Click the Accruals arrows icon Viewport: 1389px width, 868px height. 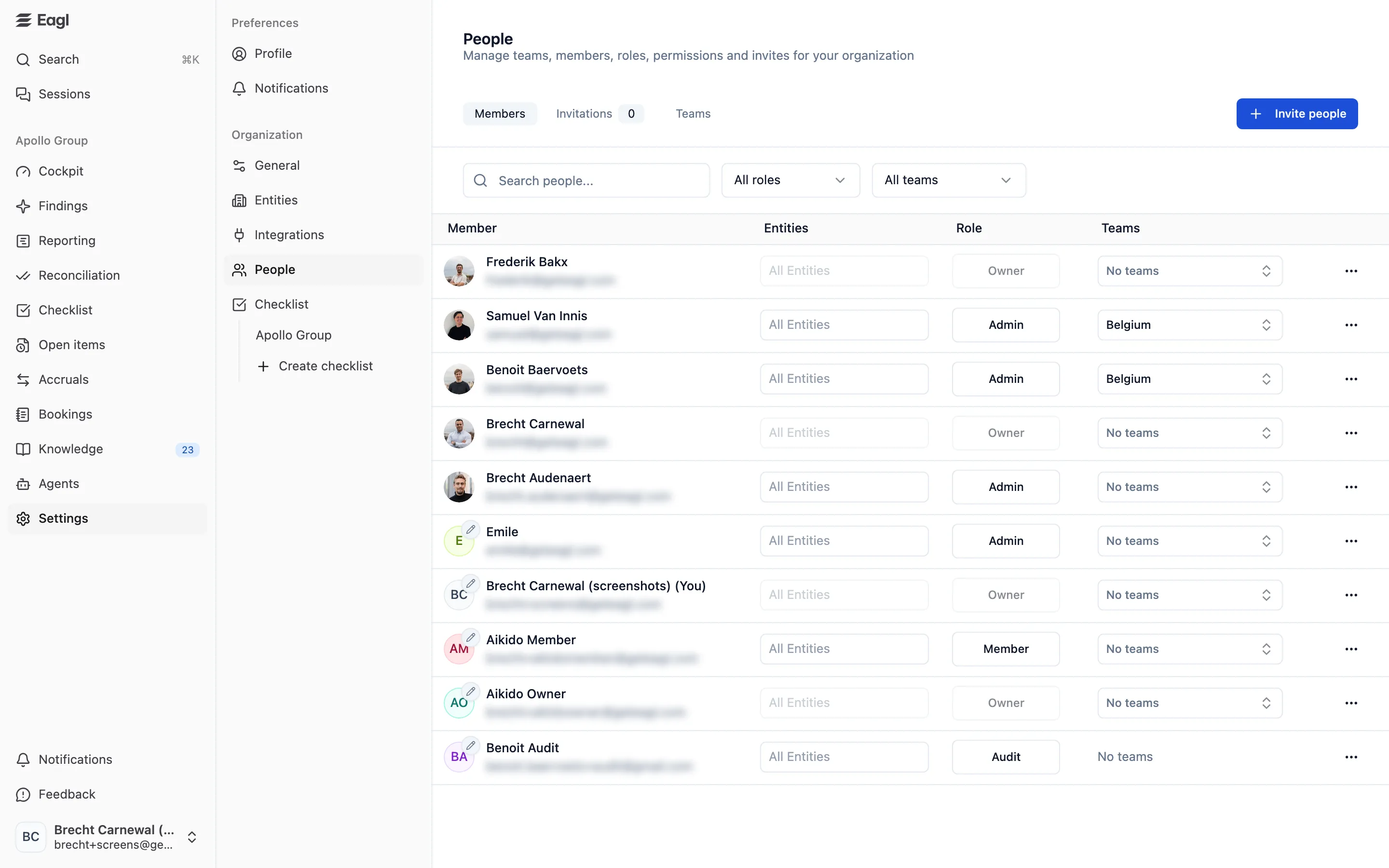23,380
